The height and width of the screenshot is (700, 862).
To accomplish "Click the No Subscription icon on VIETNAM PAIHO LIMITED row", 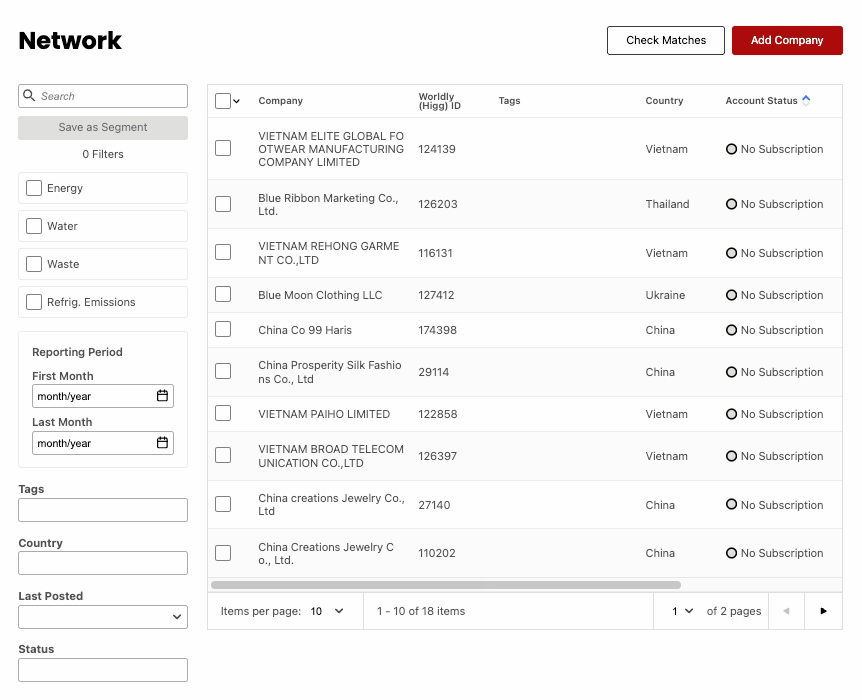I will click(731, 414).
